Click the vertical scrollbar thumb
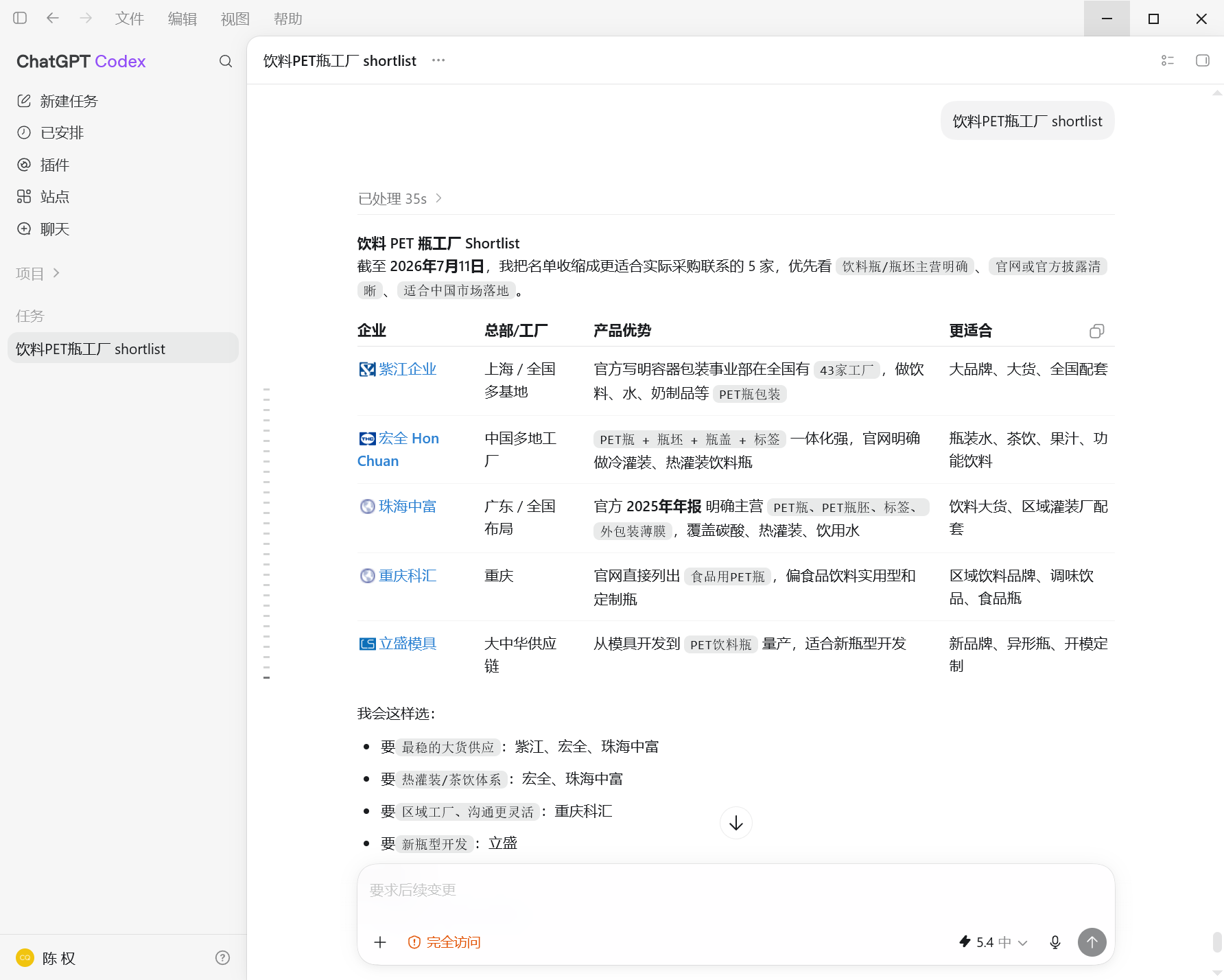The image size is (1224, 980). click(x=1217, y=942)
